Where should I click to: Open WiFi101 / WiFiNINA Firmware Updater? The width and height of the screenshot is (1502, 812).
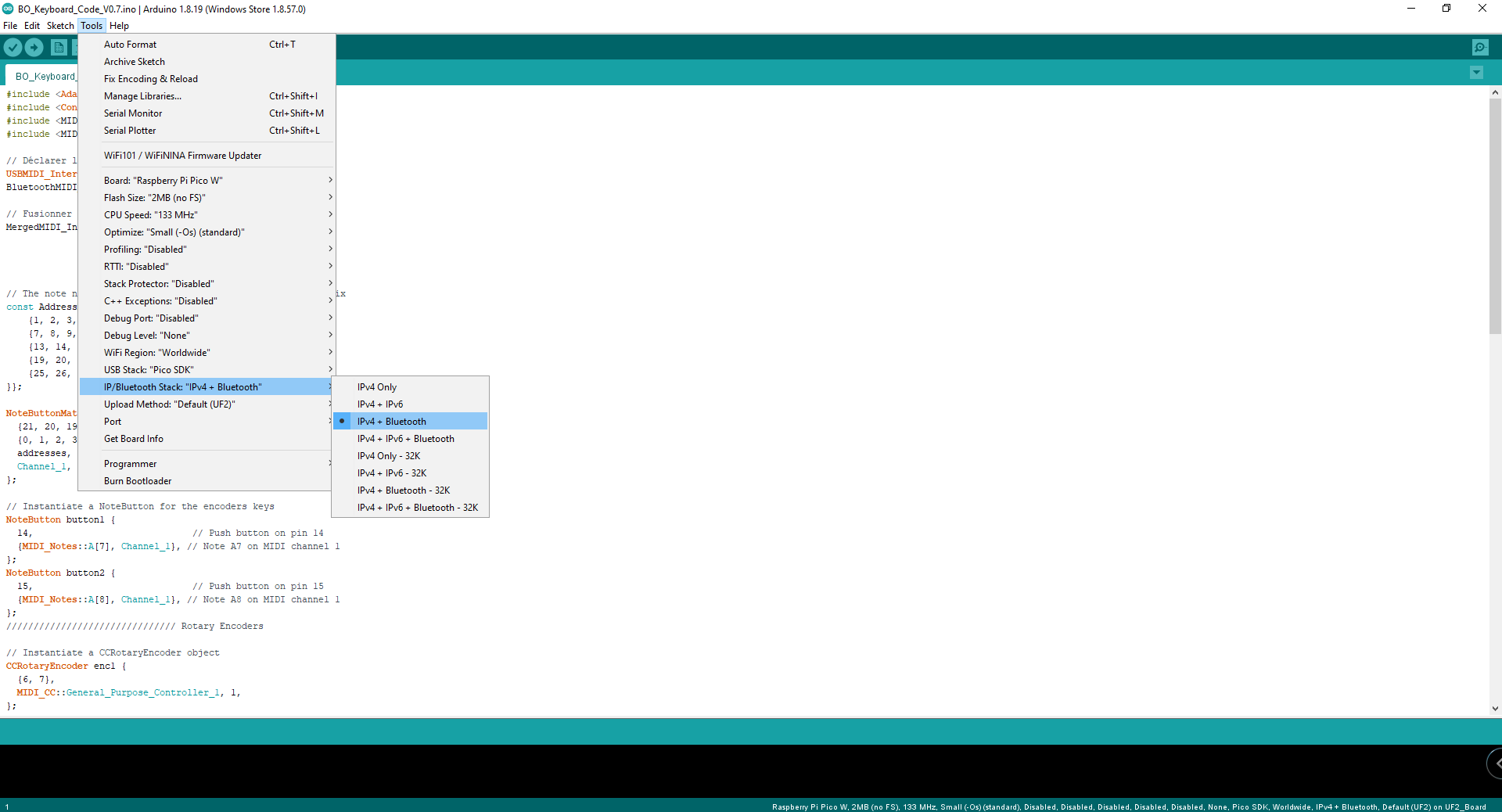[207, 156]
